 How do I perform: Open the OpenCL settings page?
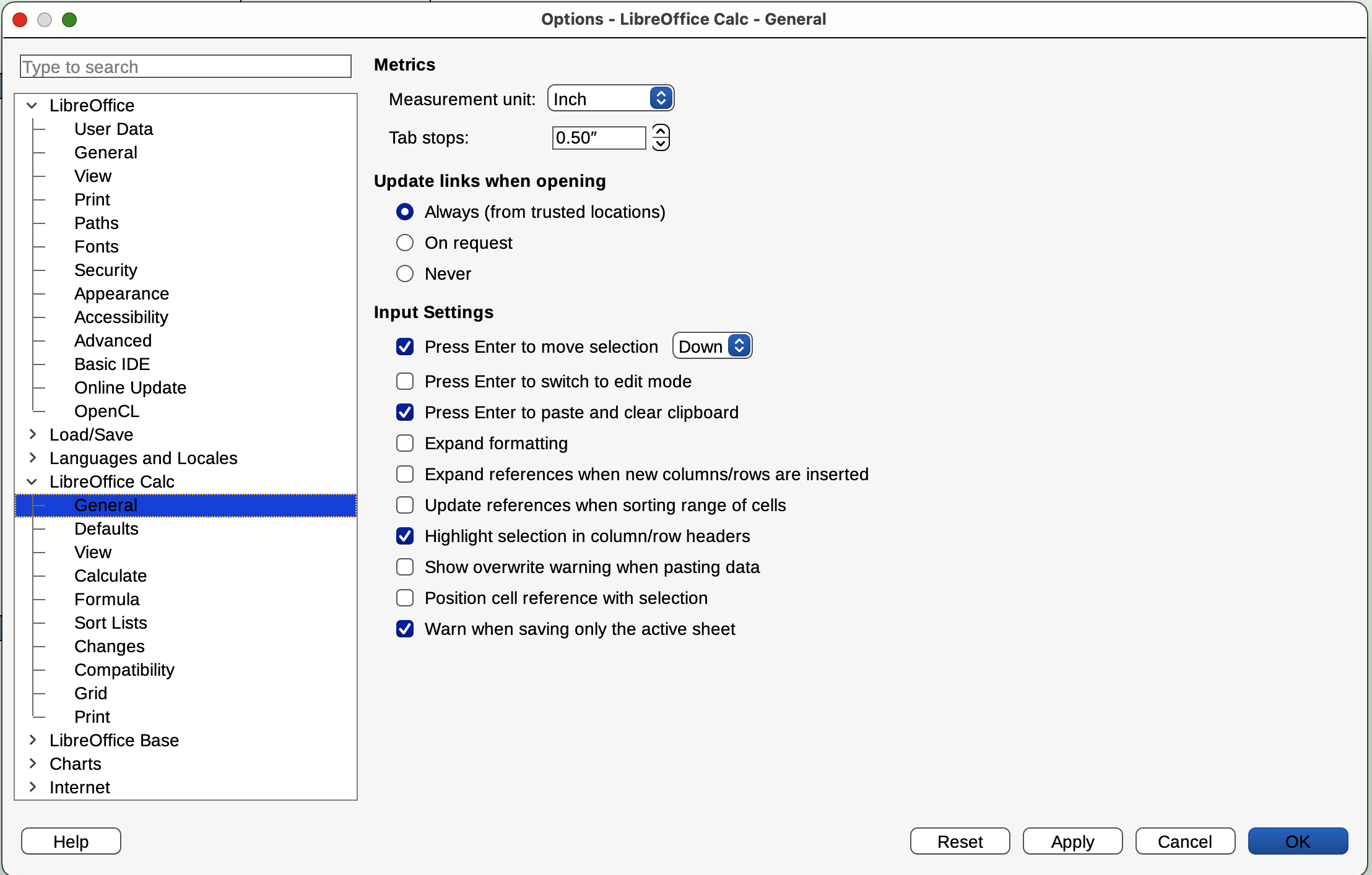[107, 412]
